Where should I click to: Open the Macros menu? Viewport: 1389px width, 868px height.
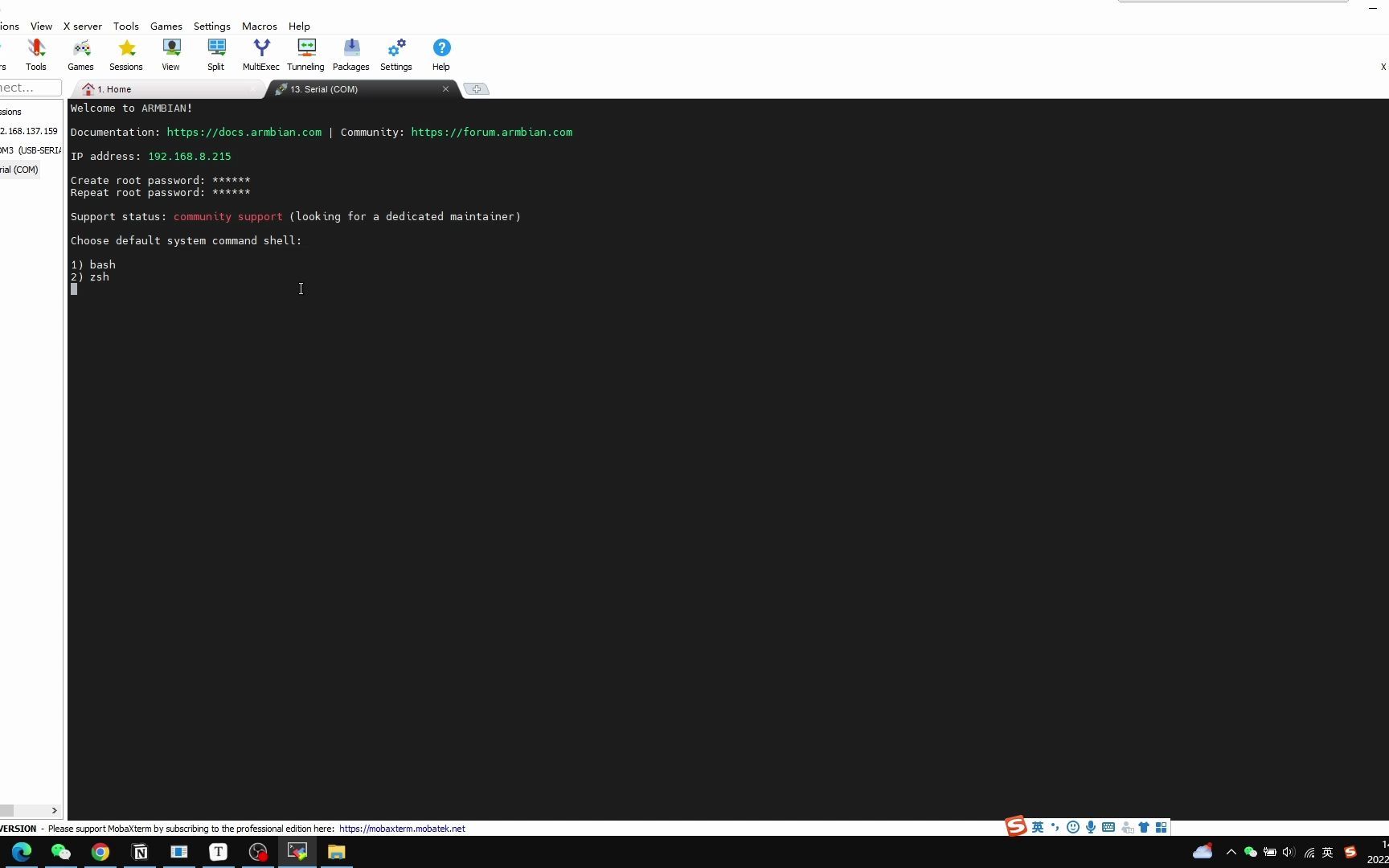(259, 26)
